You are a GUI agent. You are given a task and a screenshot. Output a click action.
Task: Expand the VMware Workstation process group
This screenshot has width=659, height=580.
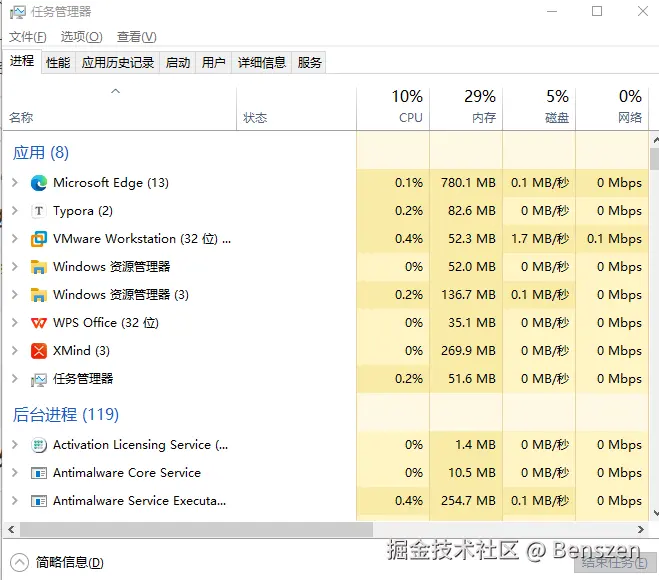pyautogui.click(x=15, y=238)
